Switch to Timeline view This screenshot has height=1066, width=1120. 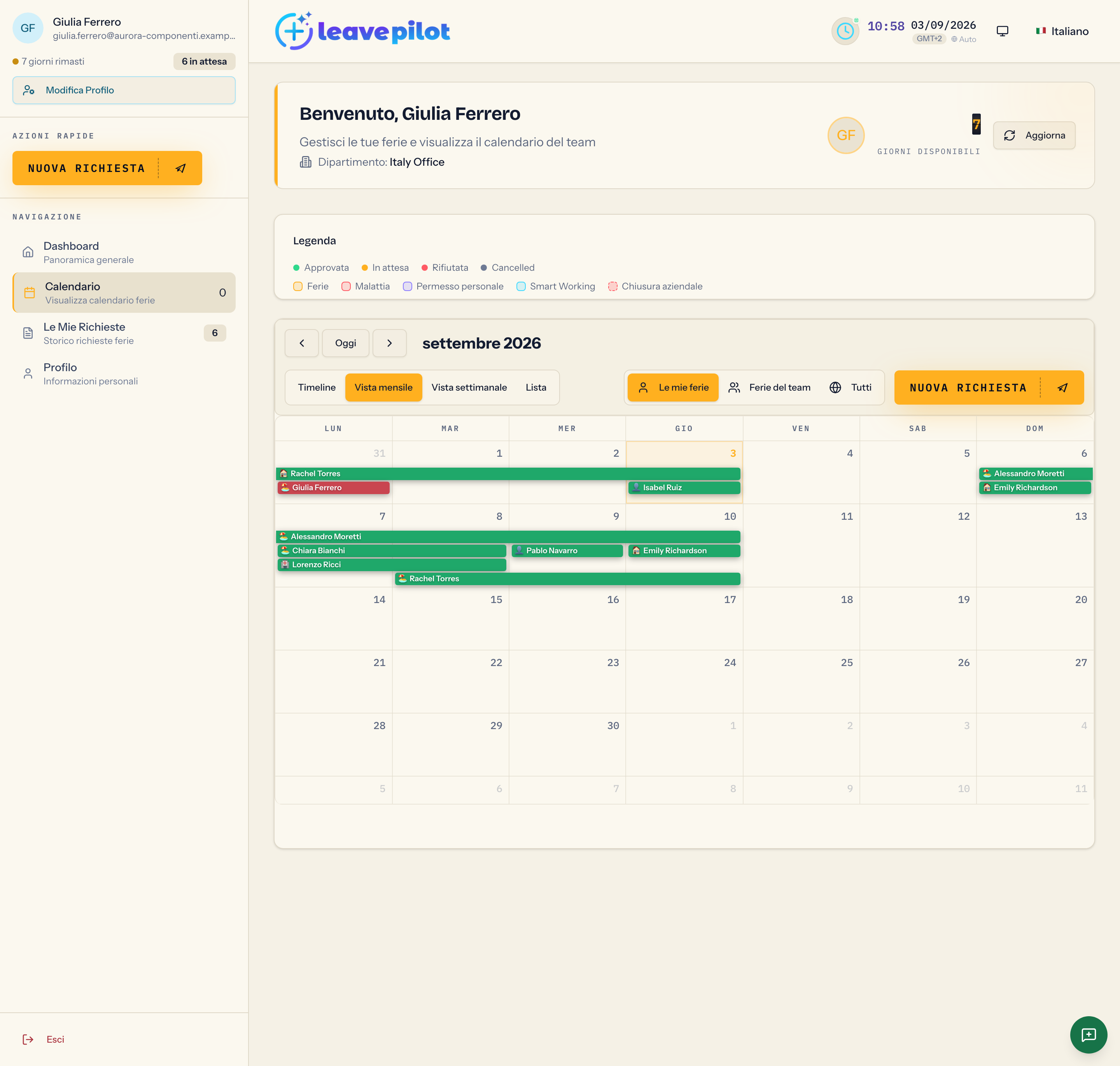coord(317,387)
